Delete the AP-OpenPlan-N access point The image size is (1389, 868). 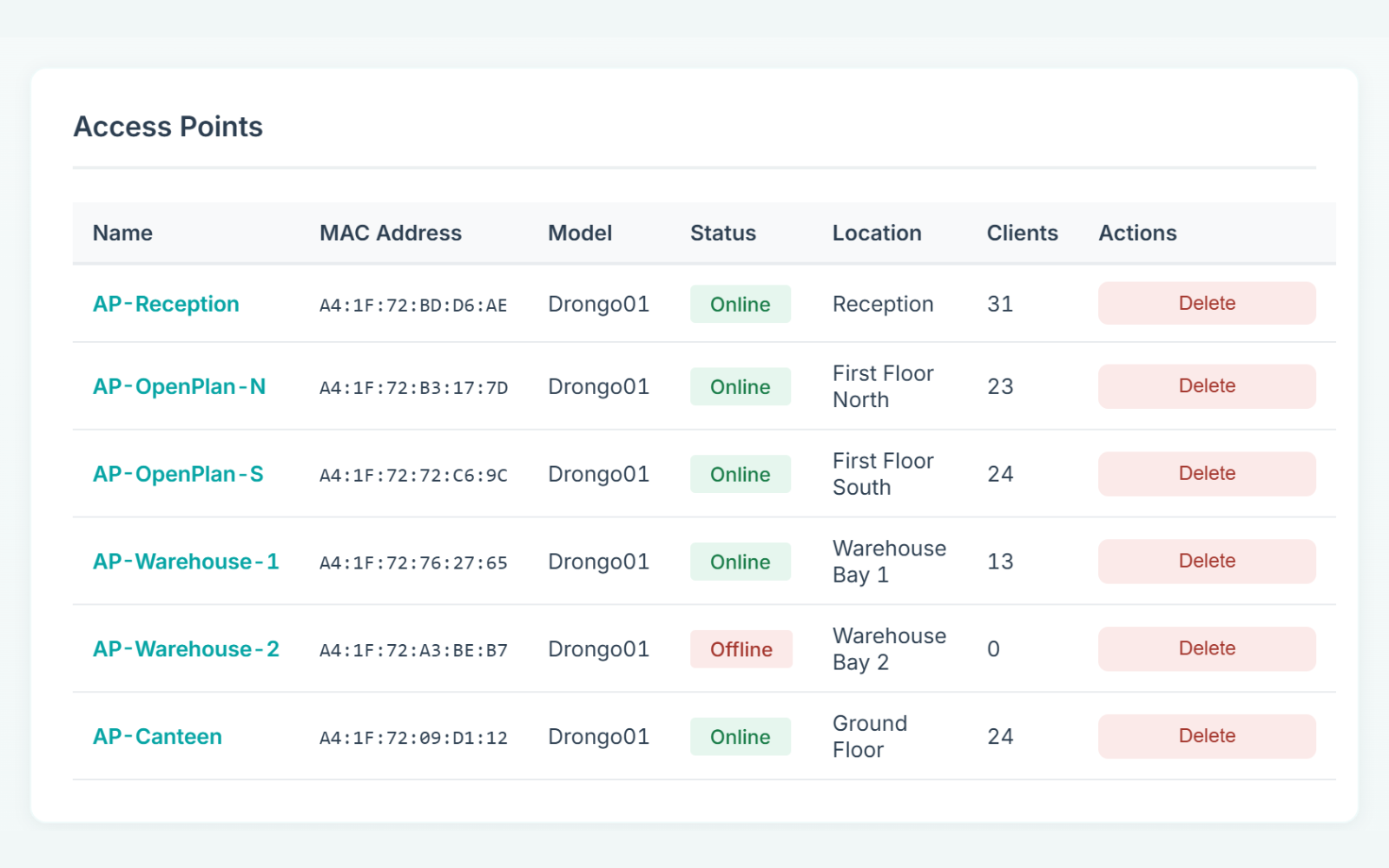coord(1207,386)
